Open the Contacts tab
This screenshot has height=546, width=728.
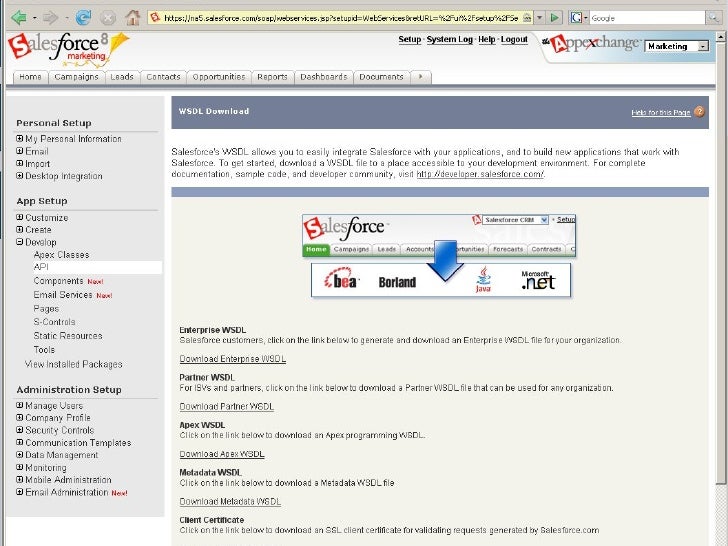pos(163,77)
